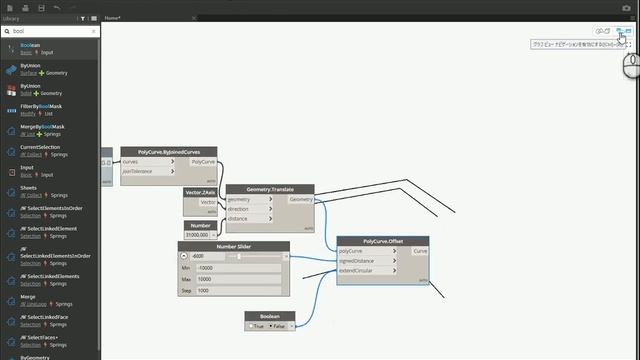Screen dimensions: 640x360
Task: Open the 'Basic' link under Boolean result
Action: pos(26,53)
